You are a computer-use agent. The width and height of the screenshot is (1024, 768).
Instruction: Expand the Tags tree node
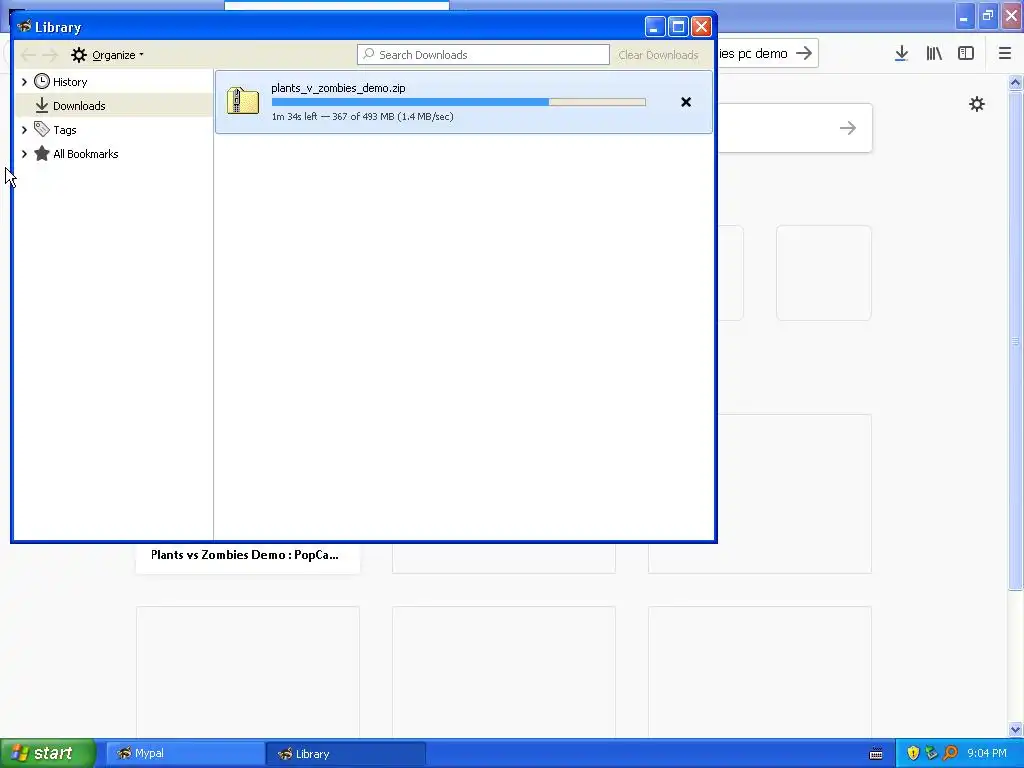[24, 130]
